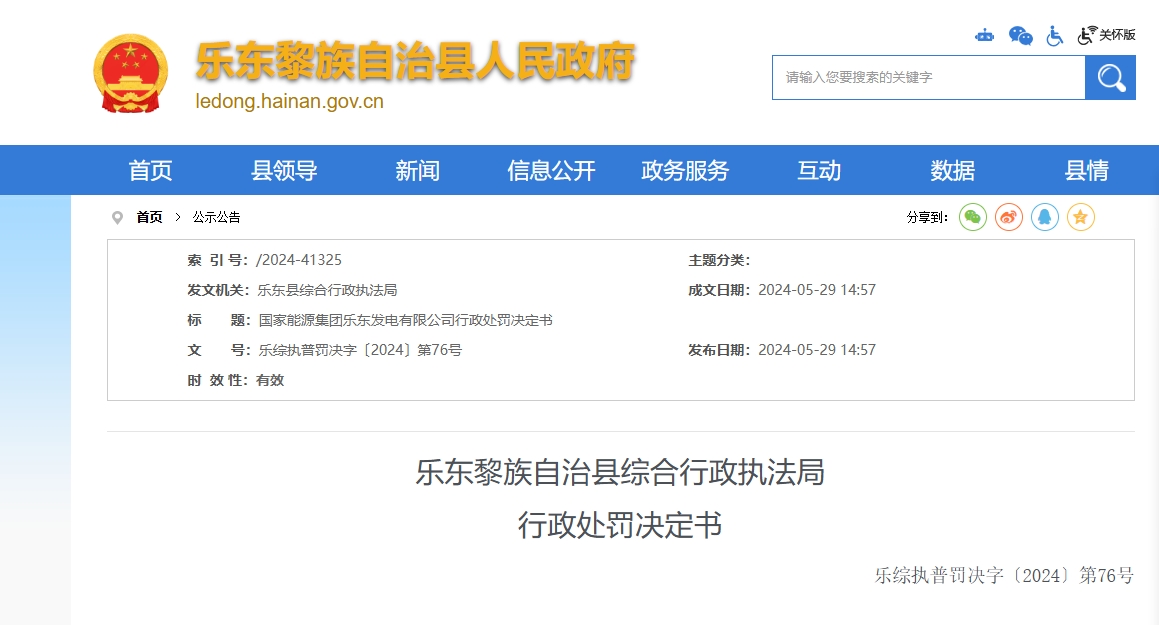The image size is (1159, 625).
Task: Open the 首页 navigation menu item
Action: coord(150,171)
